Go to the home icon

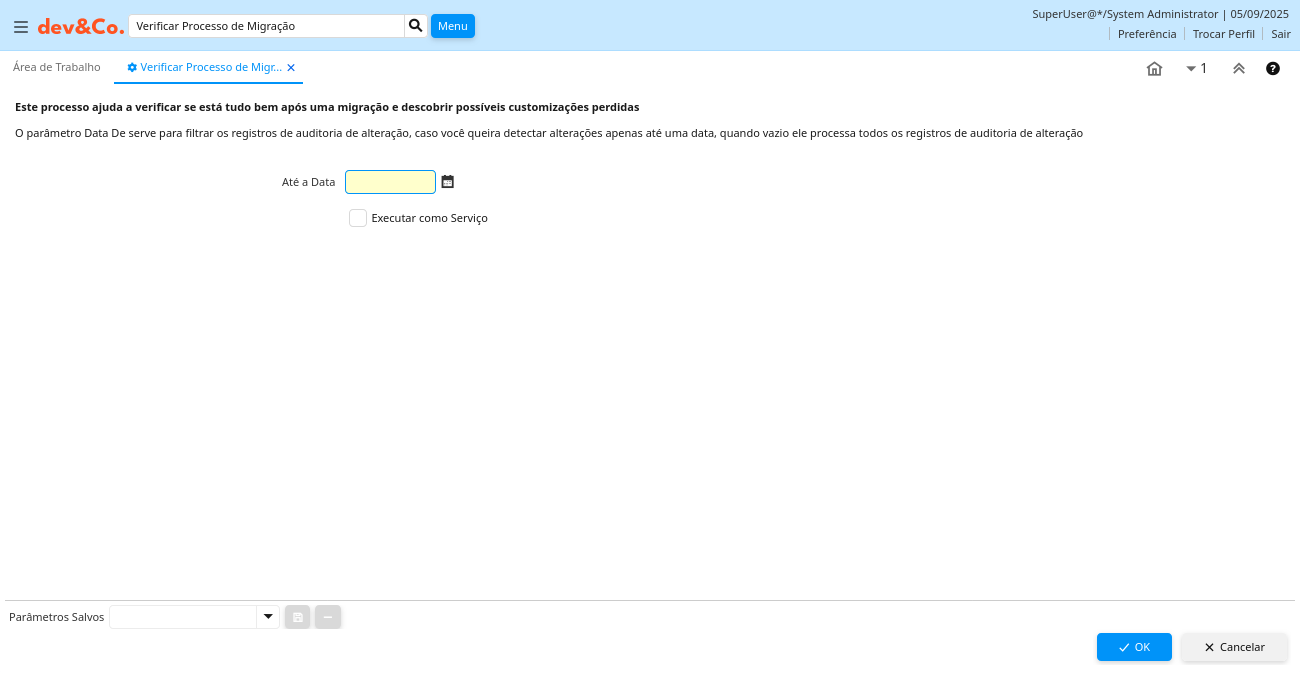pyautogui.click(x=1154, y=69)
